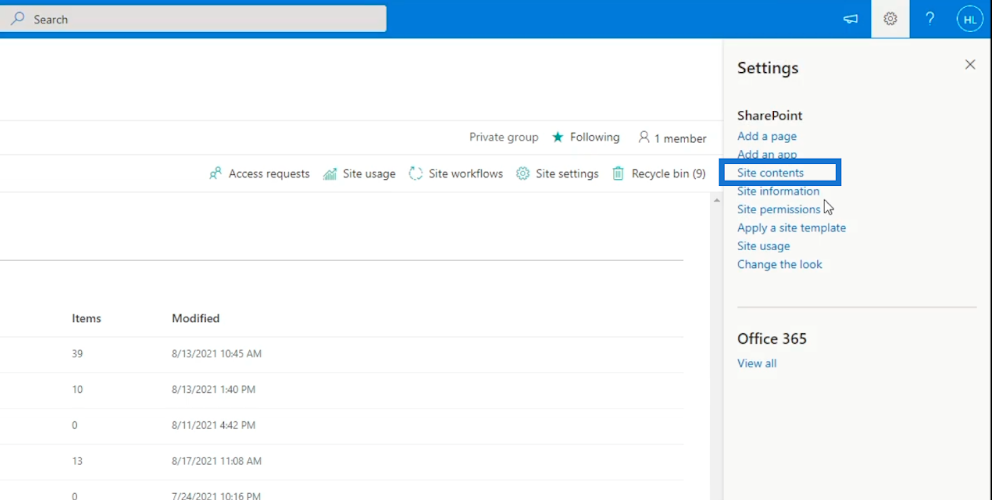Select Add an app link
The image size is (992, 500).
pyautogui.click(x=767, y=154)
